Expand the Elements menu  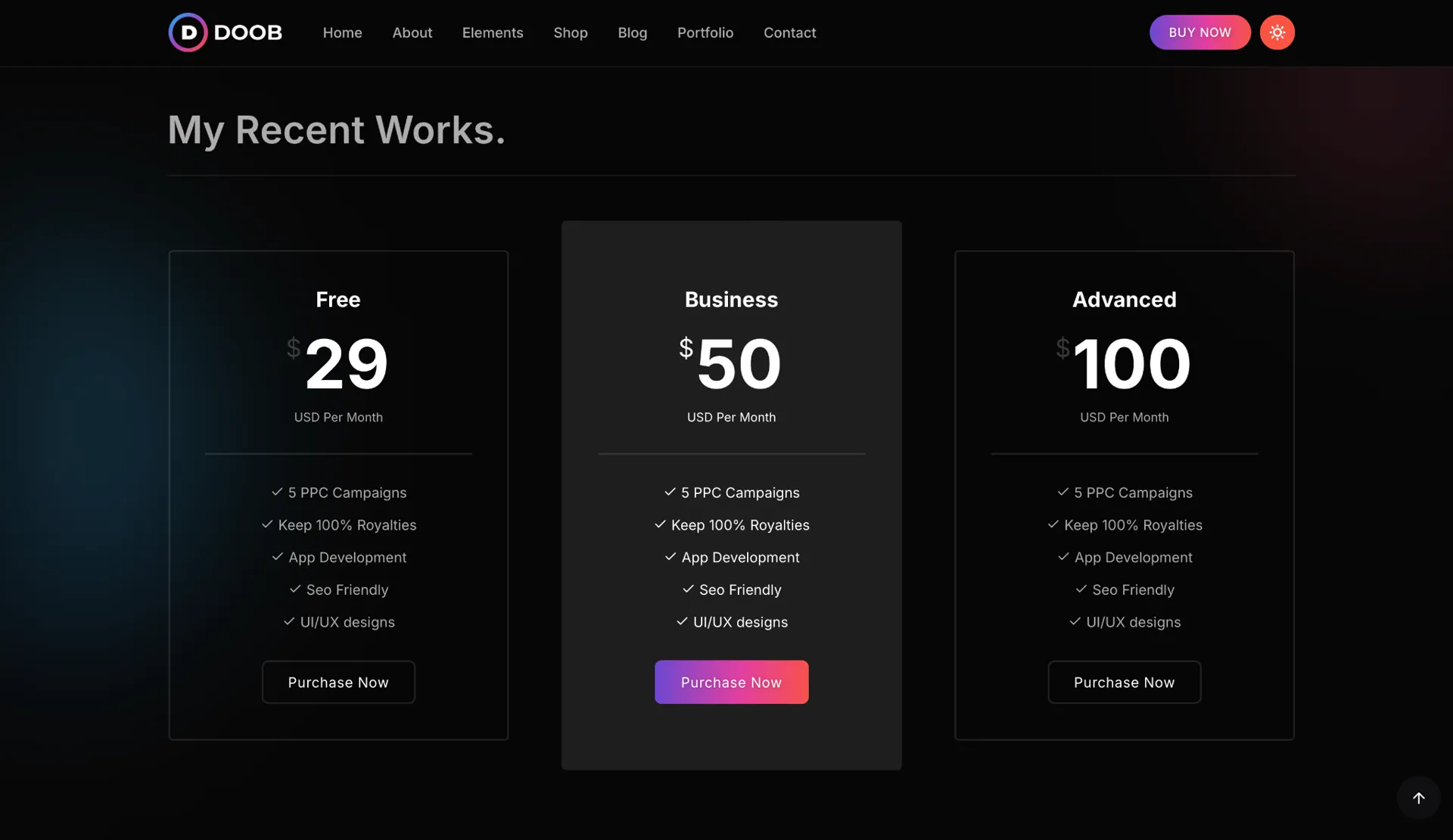492,33
